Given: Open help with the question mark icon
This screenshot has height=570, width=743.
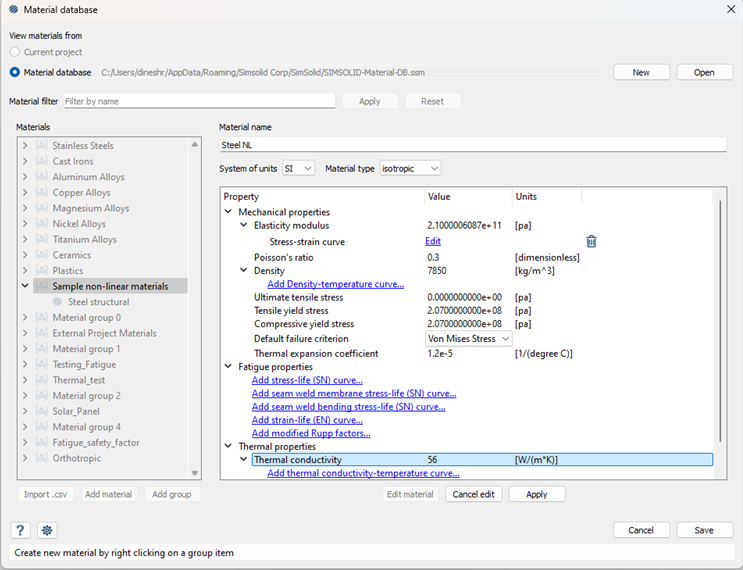Looking at the screenshot, I should click(20, 530).
